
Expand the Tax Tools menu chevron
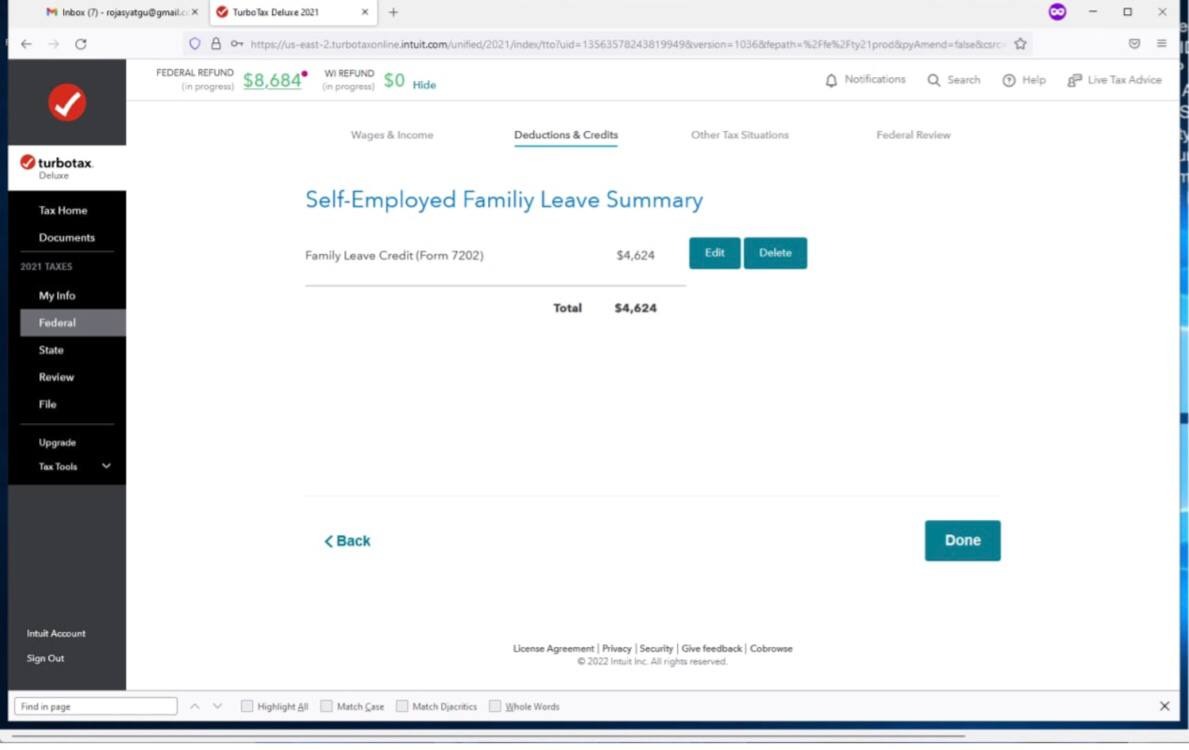106,466
